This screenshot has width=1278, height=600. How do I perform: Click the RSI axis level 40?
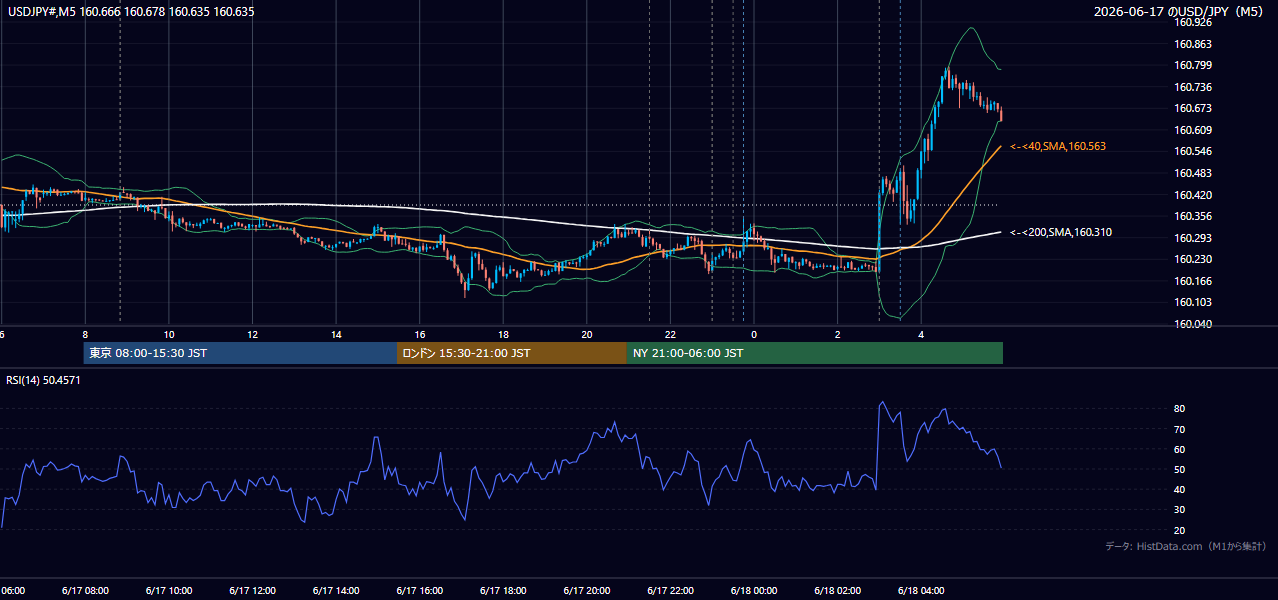(1180, 489)
